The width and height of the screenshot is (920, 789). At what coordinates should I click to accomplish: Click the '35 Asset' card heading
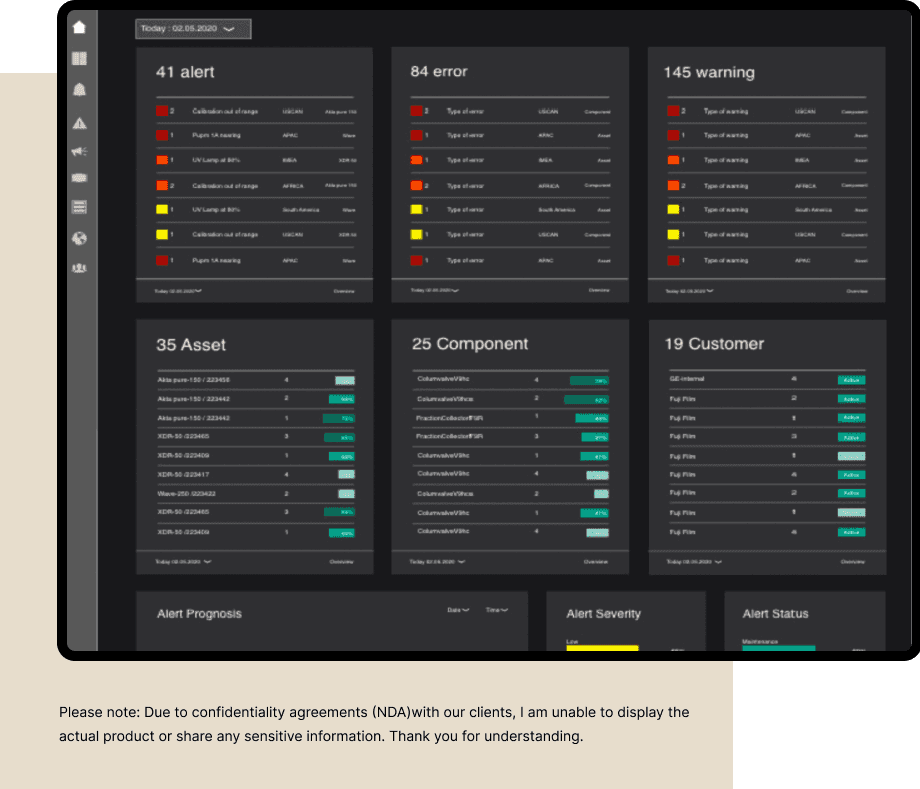[x=191, y=344]
